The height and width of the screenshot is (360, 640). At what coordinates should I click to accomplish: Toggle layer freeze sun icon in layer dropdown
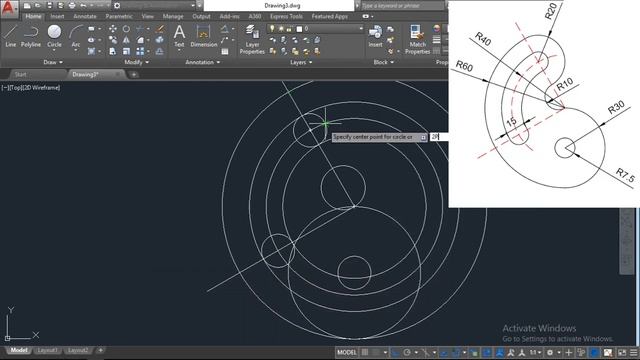tap(281, 29)
